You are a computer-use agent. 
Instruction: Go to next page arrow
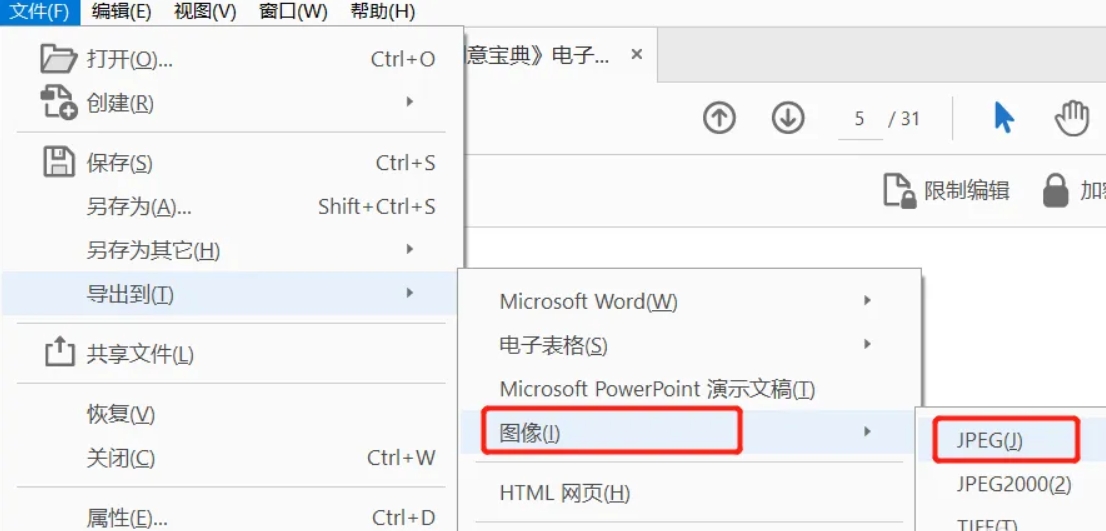tap(788, 118)
